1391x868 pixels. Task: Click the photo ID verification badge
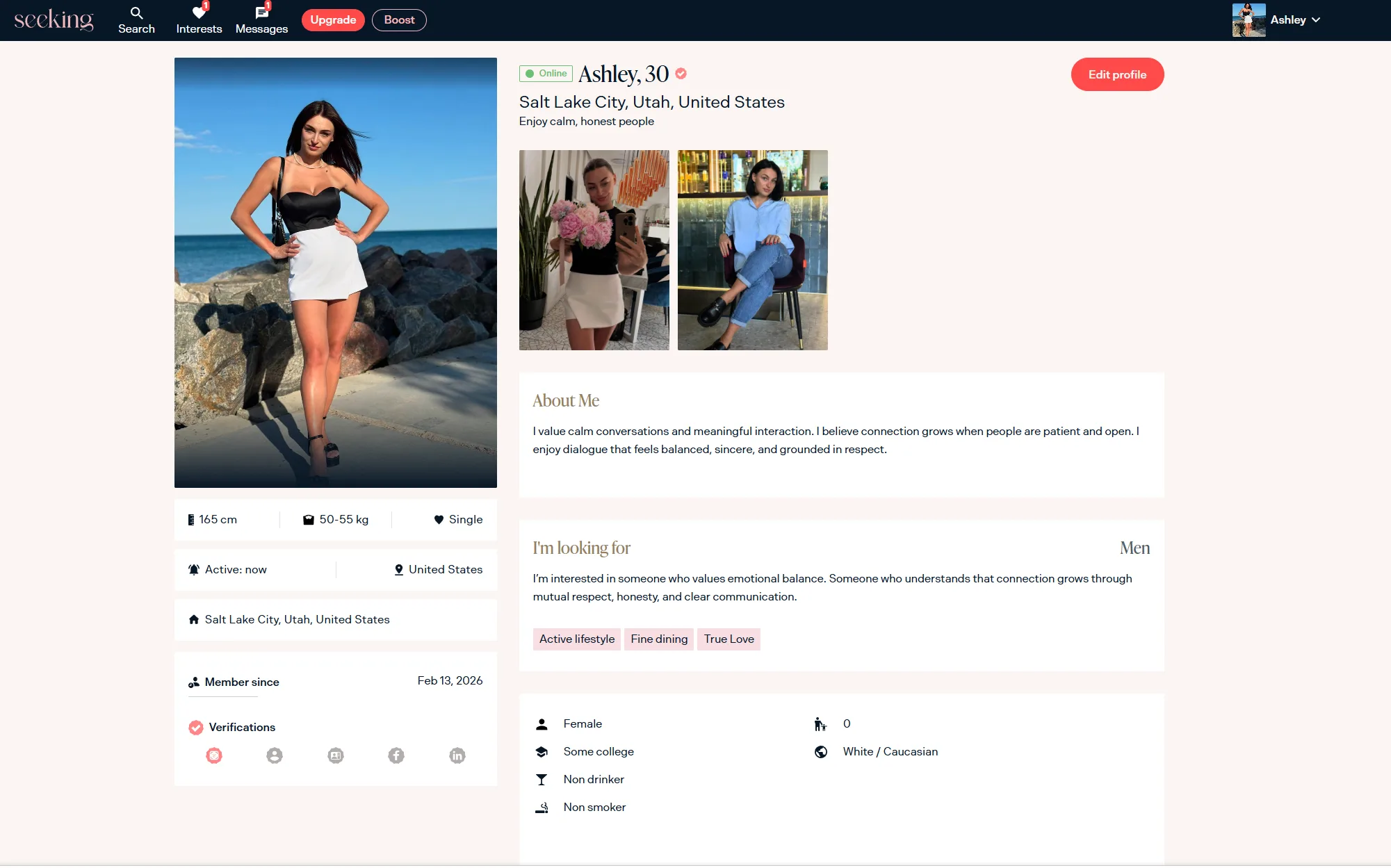tap(336, 755)
